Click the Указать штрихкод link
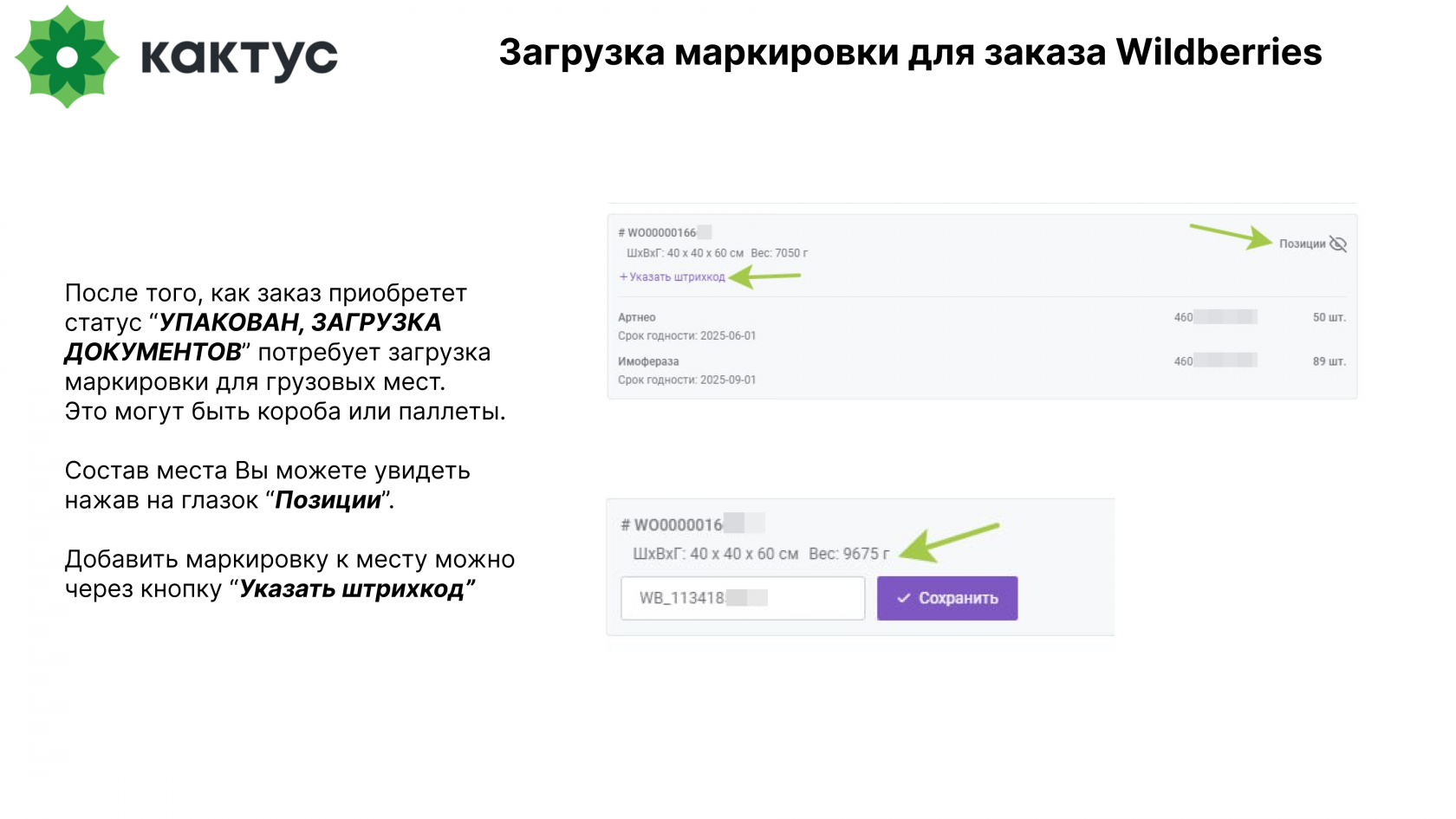1456x819 pixels. [673, 277]
